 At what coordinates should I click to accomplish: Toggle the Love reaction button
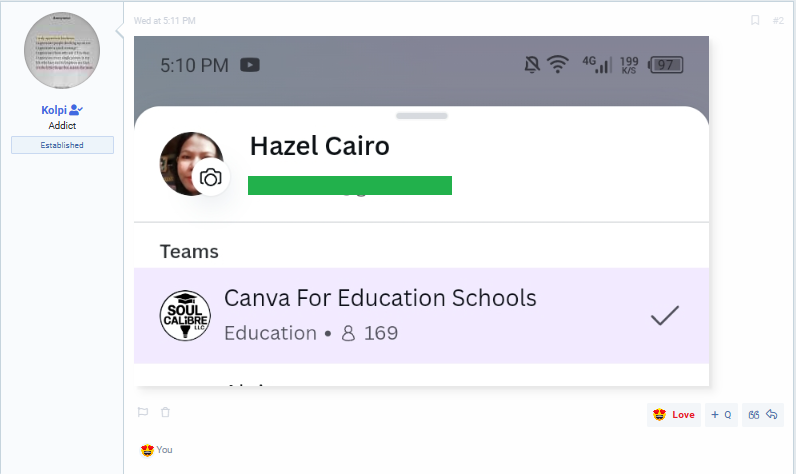[x=674, y=415]
